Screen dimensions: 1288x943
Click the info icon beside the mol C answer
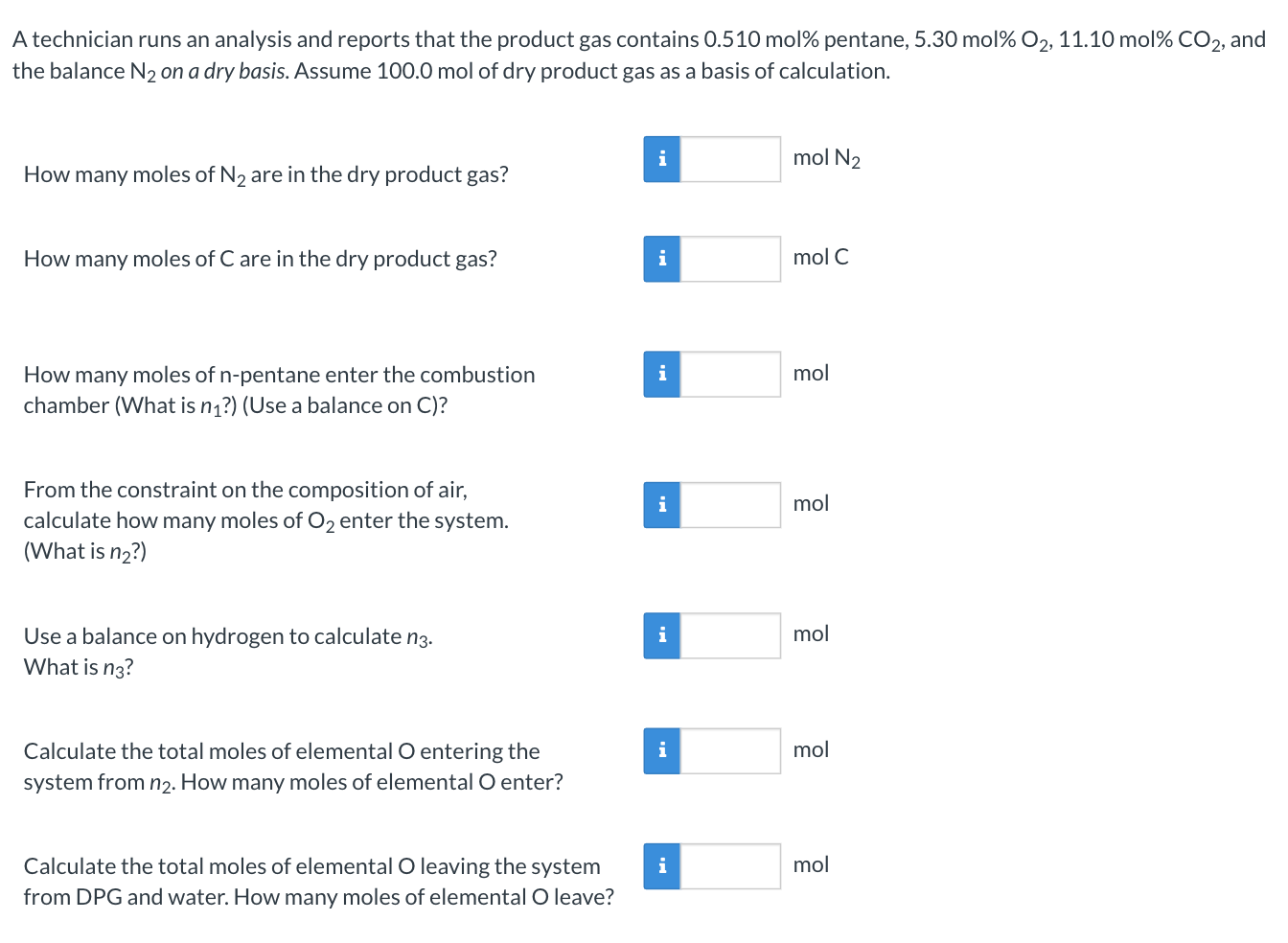click(x=660, y=258)
